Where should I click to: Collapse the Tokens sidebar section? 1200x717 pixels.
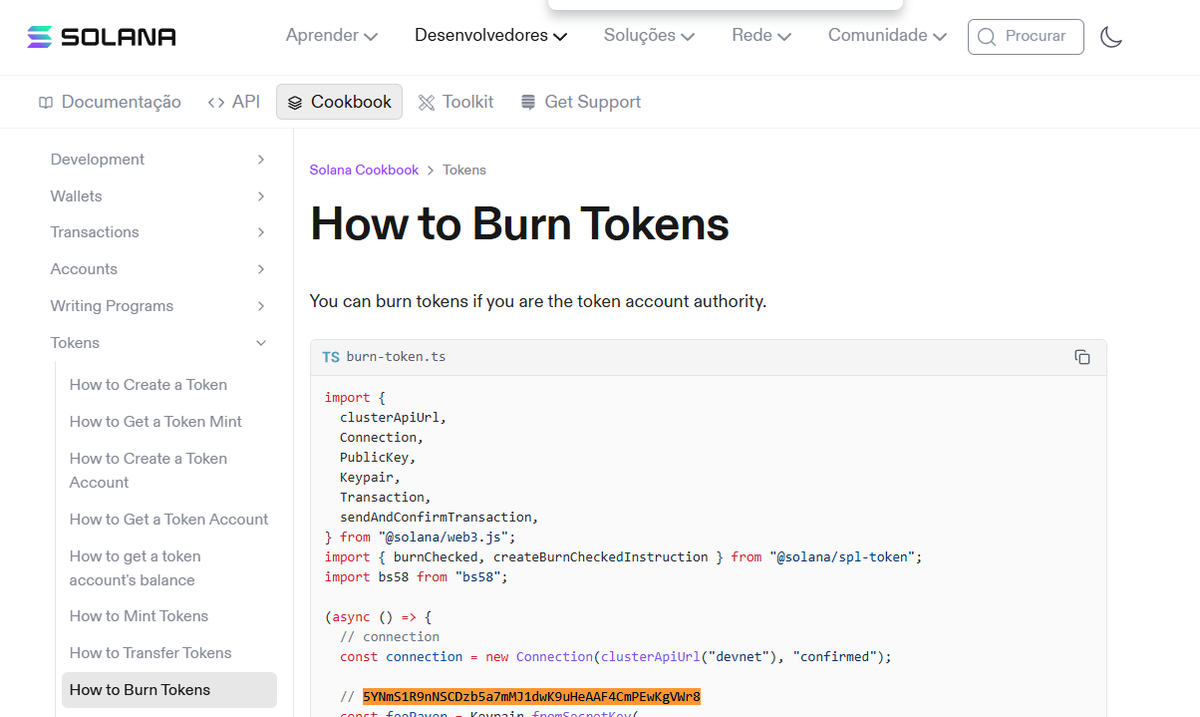tap(159, 343)
